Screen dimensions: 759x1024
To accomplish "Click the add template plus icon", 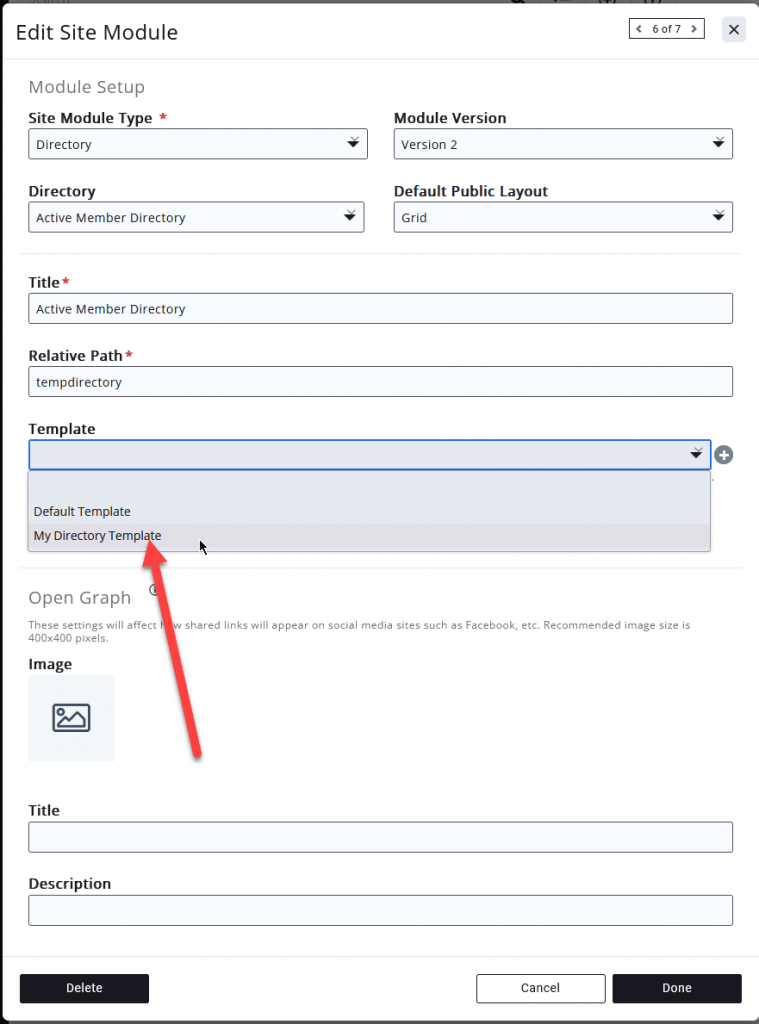I will (x=724, y=455).
